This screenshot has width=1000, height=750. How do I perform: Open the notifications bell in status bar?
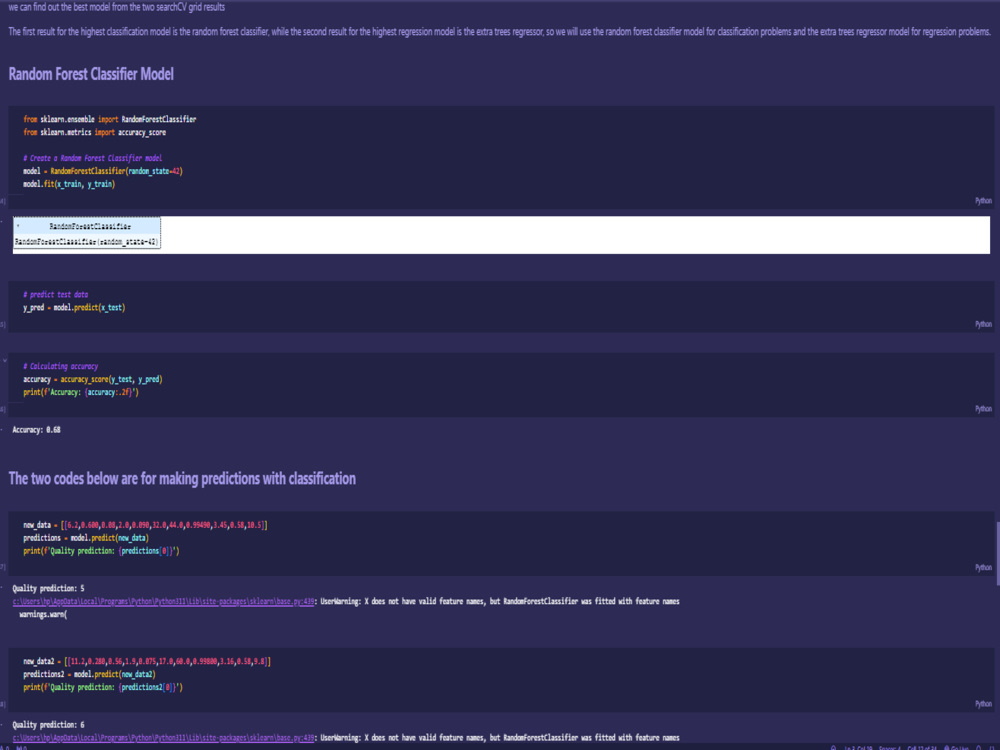[x=979, y=747]
